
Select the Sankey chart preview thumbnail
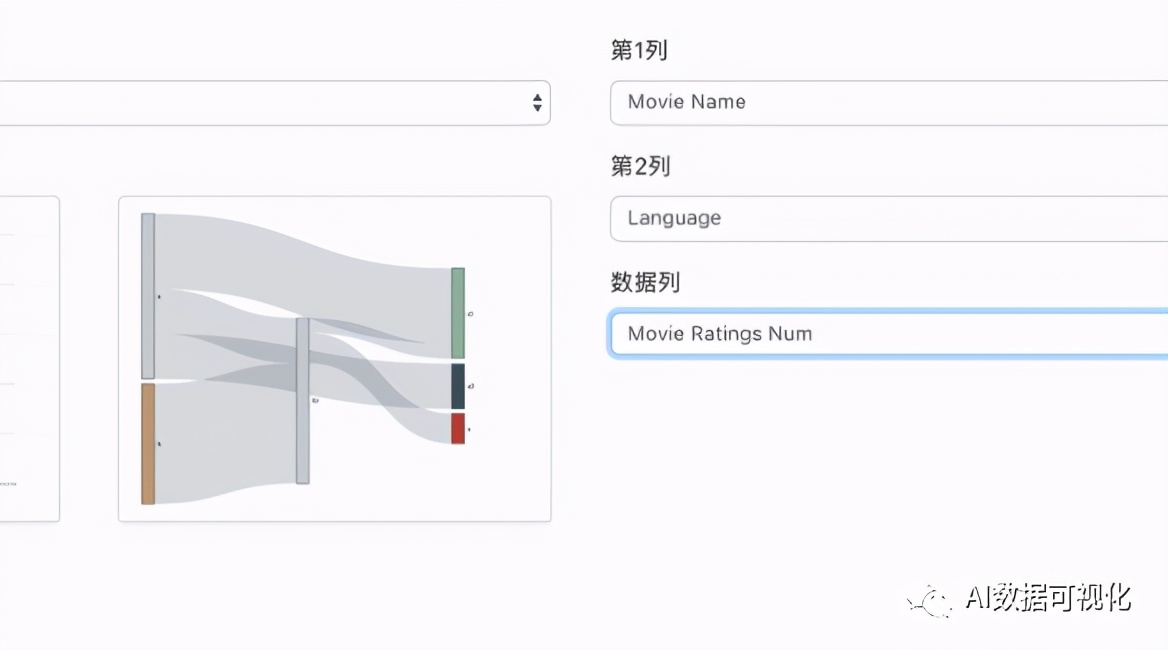[x=333, y=358]
